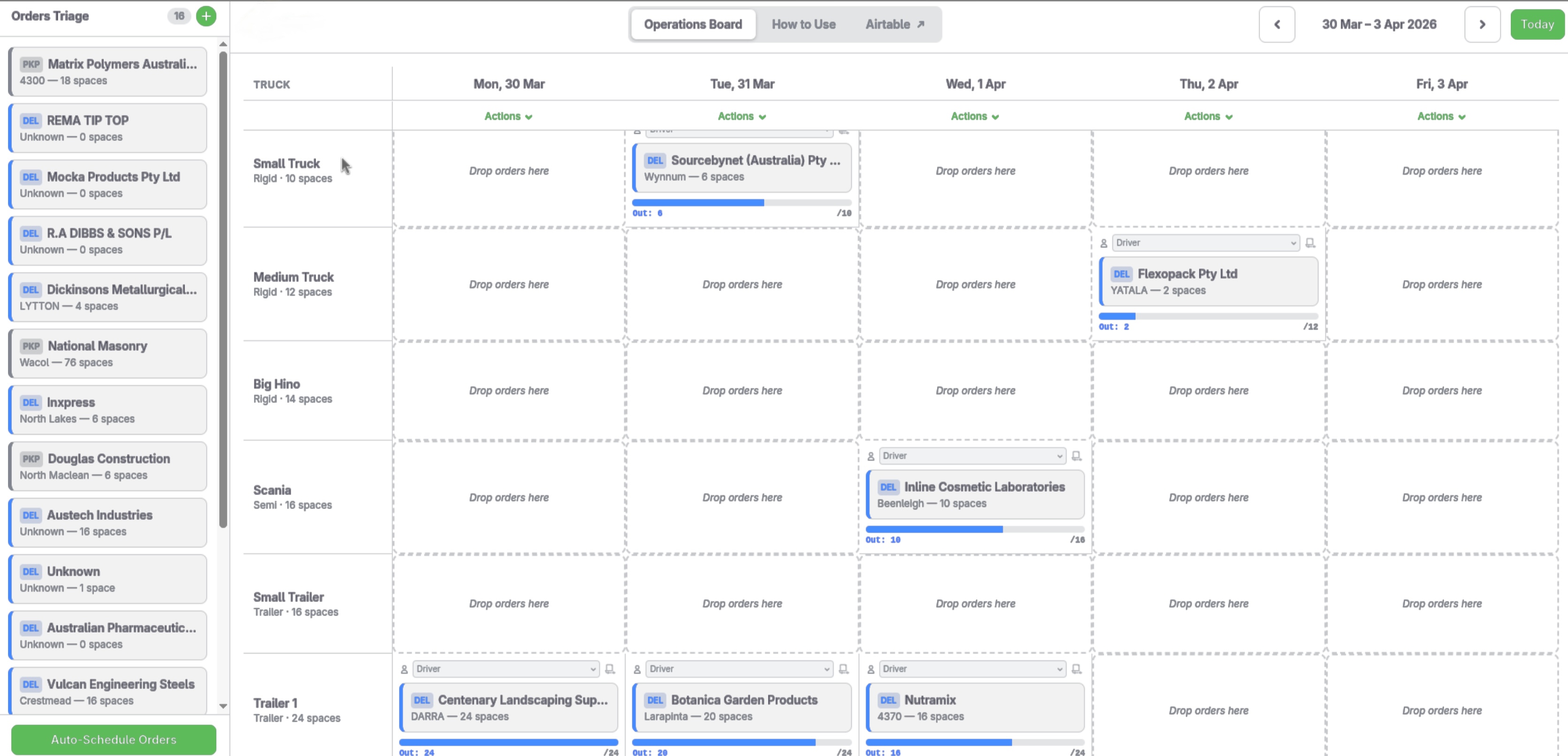Click the trailer icon beside Flexopack driver dropdown
Image resolution: width=1568 pixels, height=756 pixels.
click(1310, 243)
